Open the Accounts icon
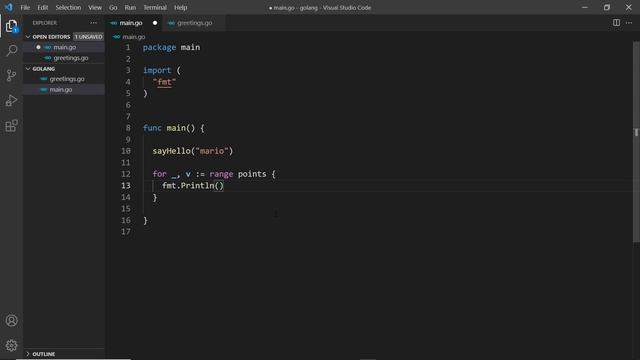The image size is (640, 360). (11, 320)
